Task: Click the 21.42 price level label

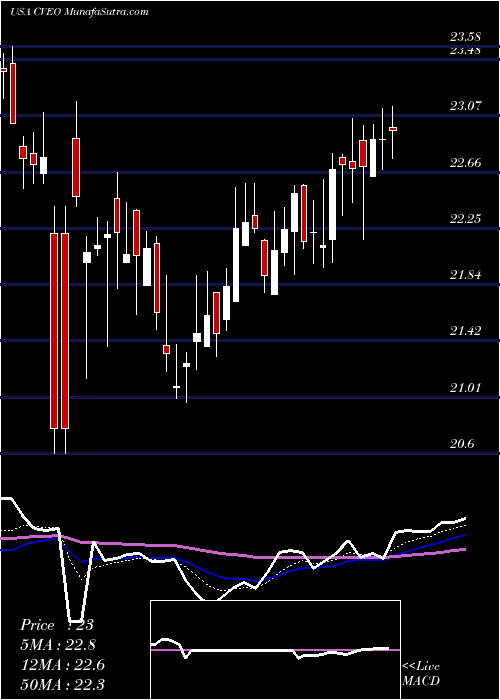Action: click(x=465, y=331)
